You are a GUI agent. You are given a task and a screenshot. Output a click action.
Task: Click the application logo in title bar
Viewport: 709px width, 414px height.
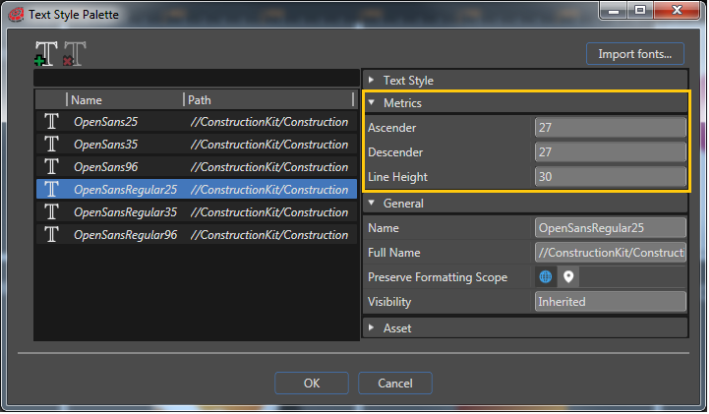click(x=16, y=14)
